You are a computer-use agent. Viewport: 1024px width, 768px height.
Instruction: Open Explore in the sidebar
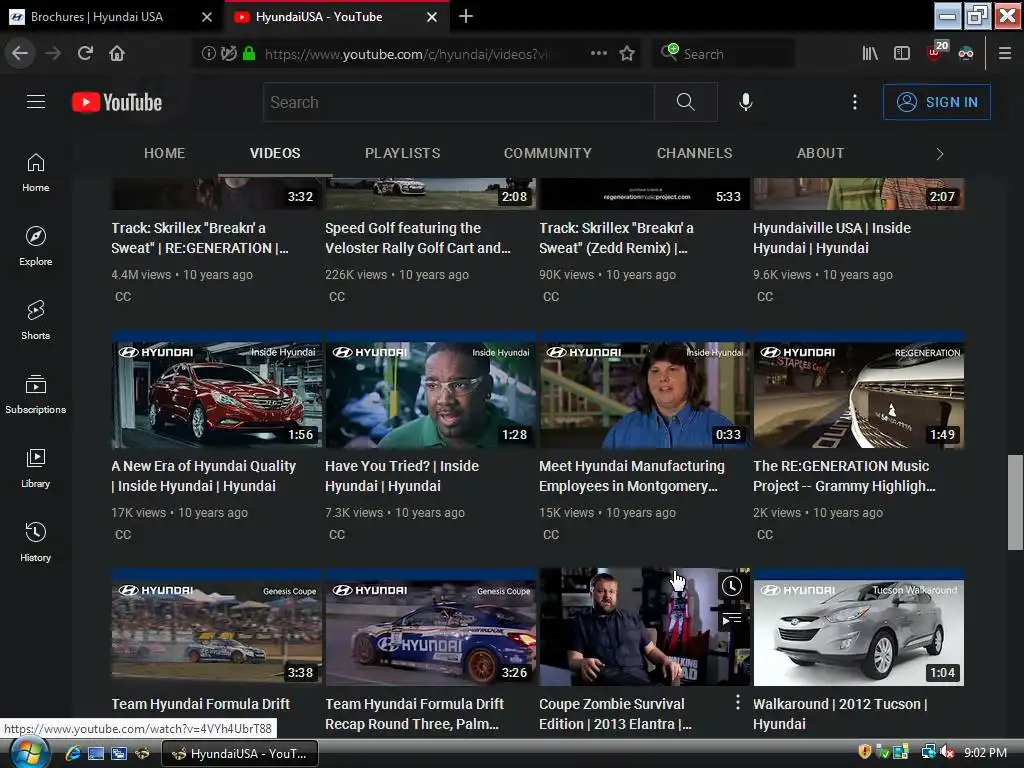tap(35, 246)
